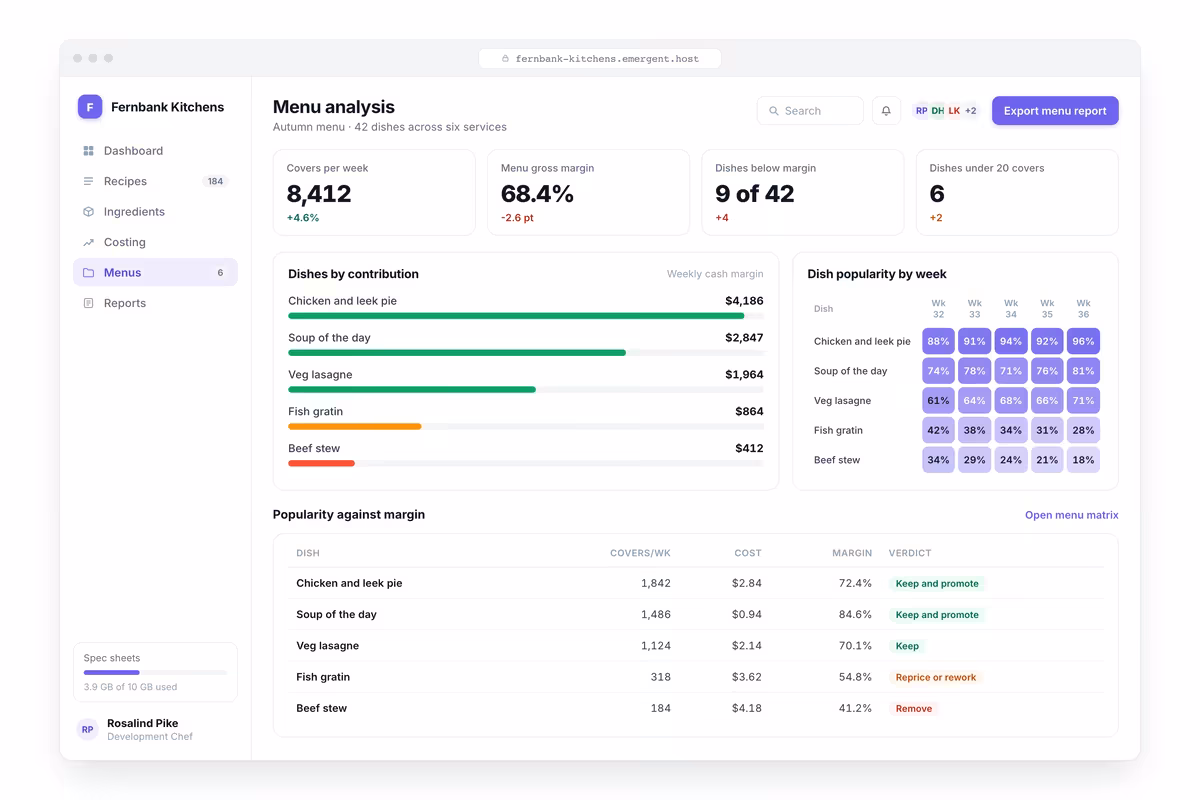The height and width of the screenshot is (800, 1200).
Task: Click the Reports document icon
Action: point(88,303)
